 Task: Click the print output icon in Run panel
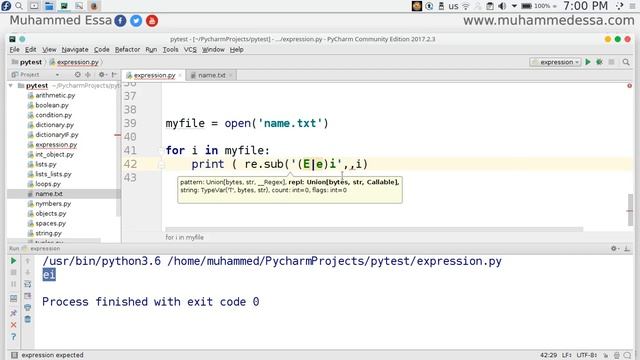point(28,307)
